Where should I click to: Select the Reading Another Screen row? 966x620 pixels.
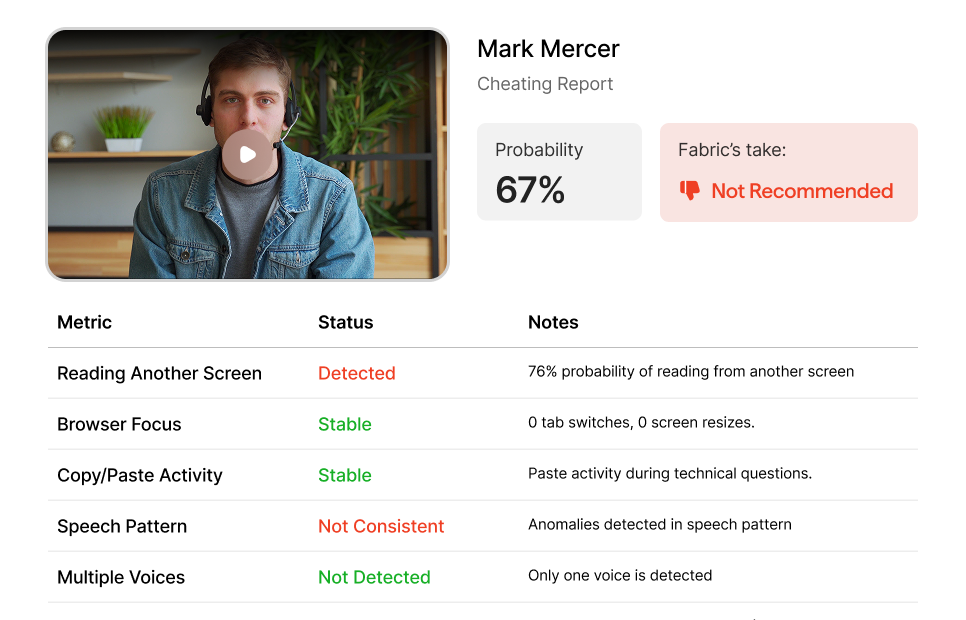[x=483, y=373]
